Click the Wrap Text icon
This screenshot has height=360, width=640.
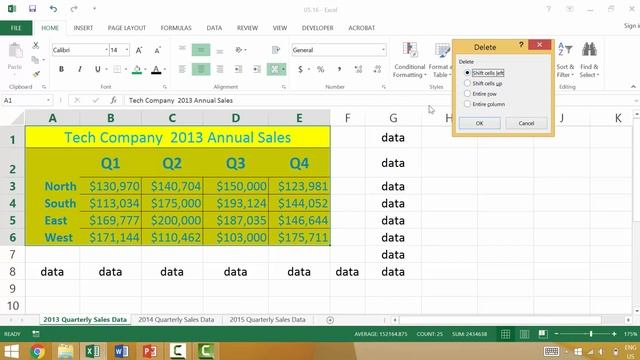click(x=276, y=50)
